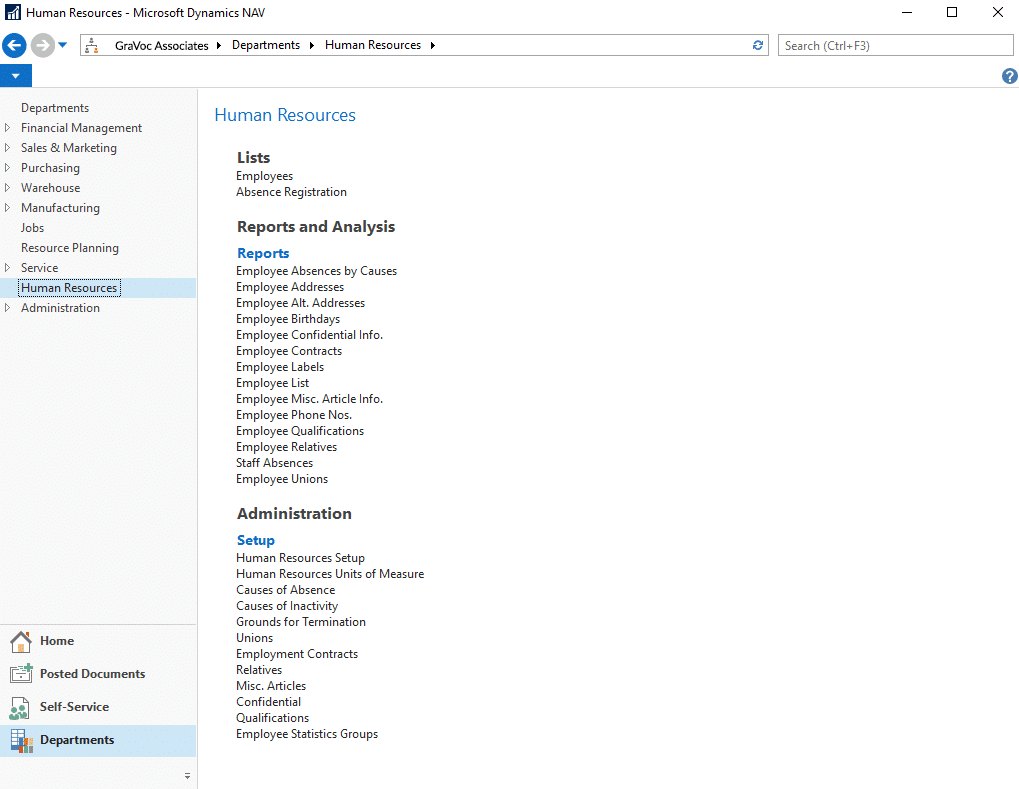Select Resource Planning in navigation tree
Screen dimensions: 1019x789
pyautogui.click(x=70, y=248)
